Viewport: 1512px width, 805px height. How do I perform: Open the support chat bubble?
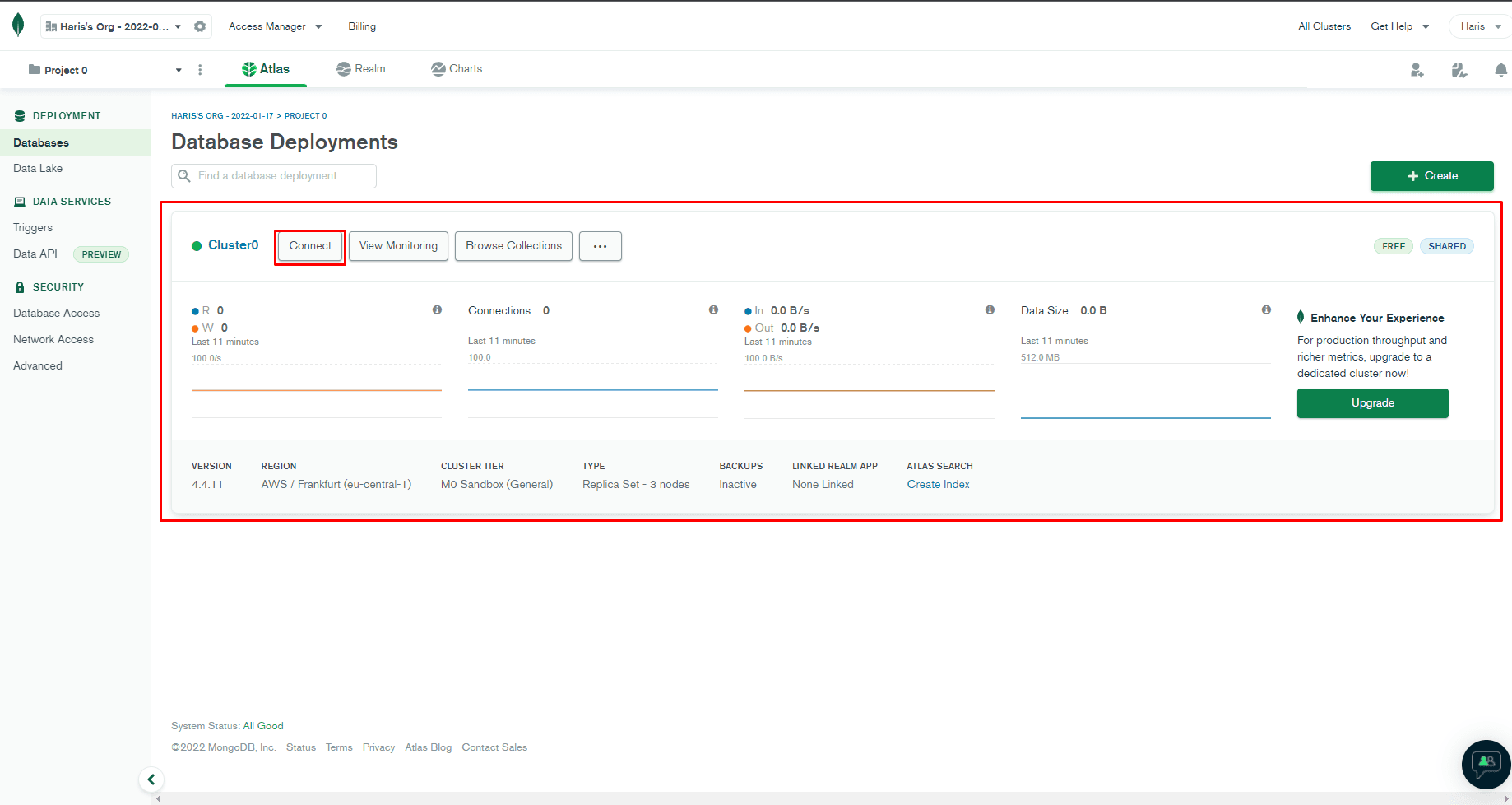pyautogui.click(x=1486, y=765)
